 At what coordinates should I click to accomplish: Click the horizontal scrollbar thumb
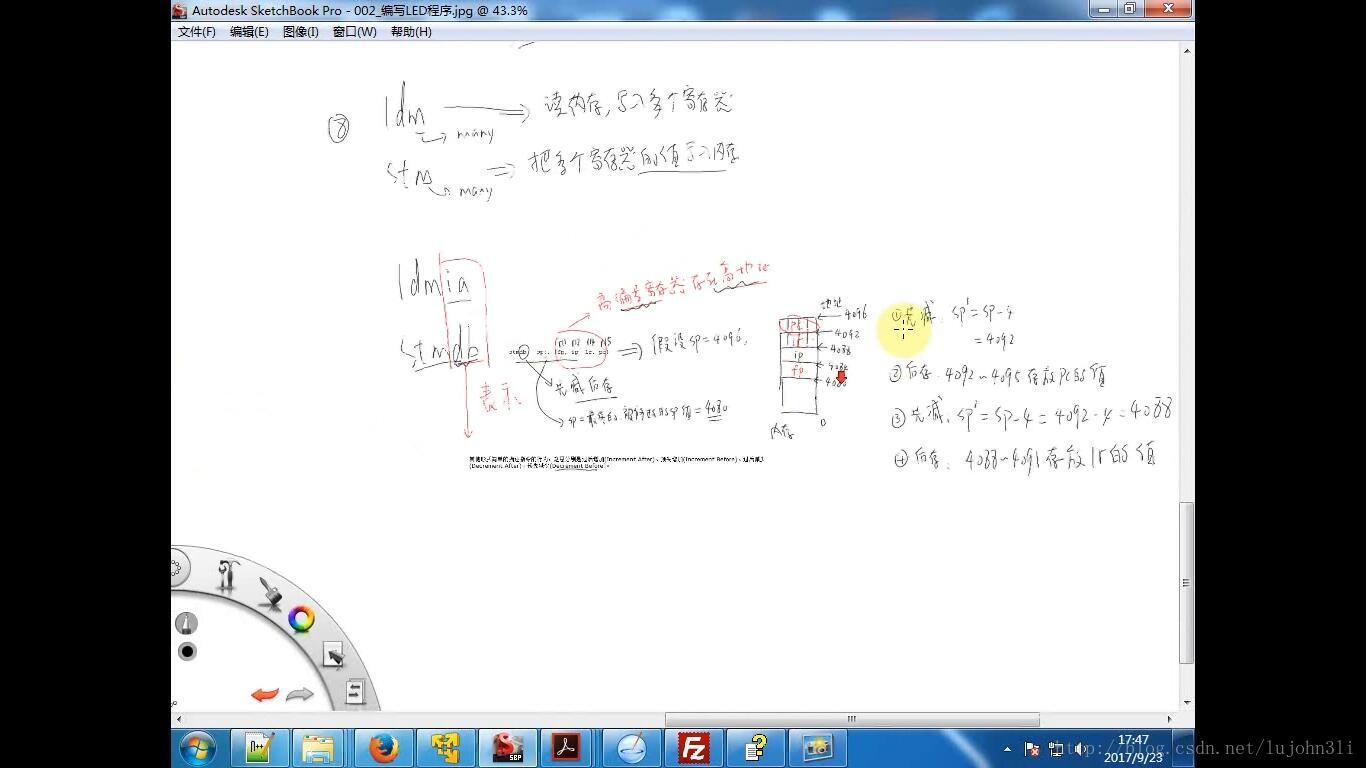coord(852,719)
